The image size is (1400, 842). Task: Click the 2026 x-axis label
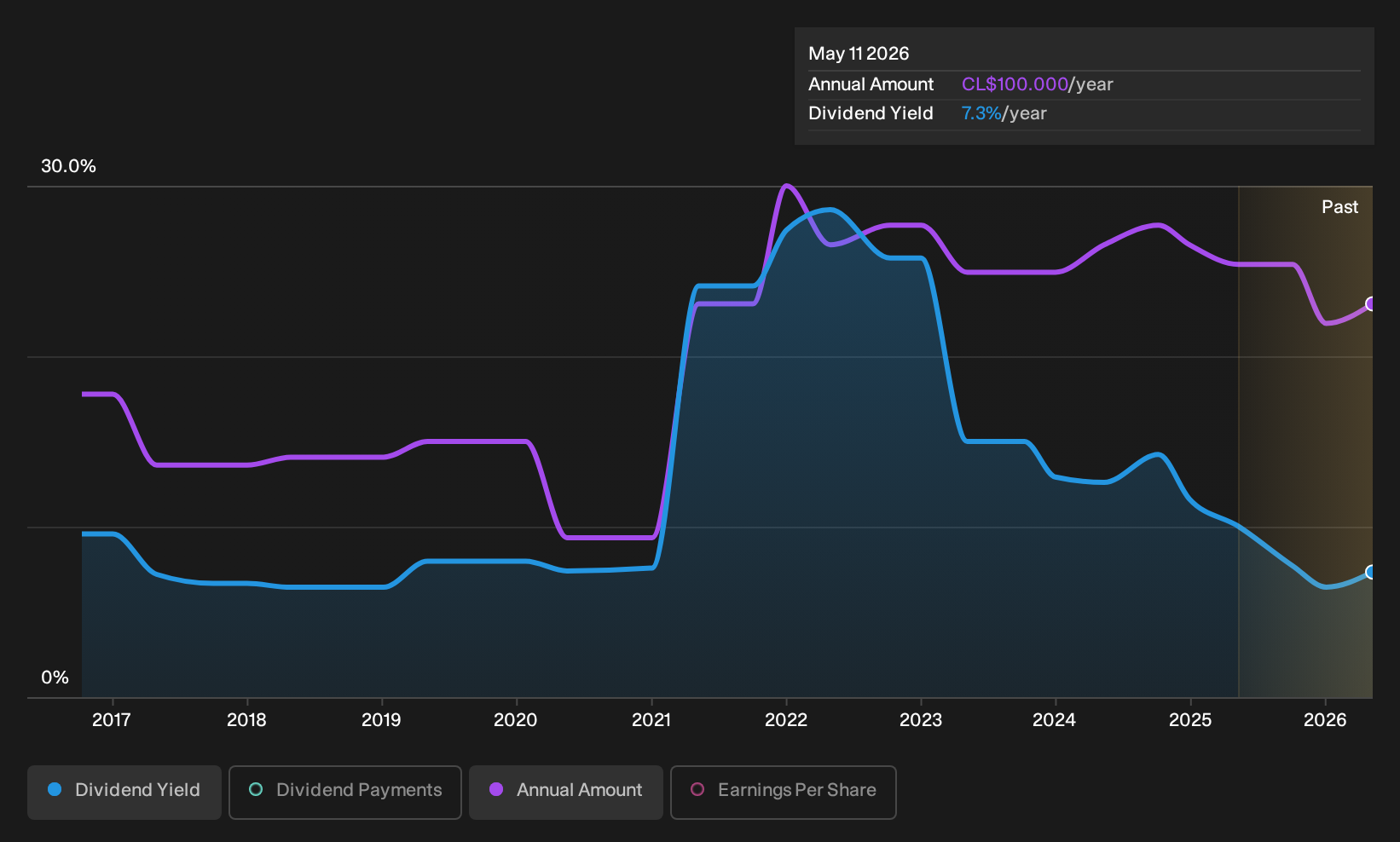(1325, 720)
